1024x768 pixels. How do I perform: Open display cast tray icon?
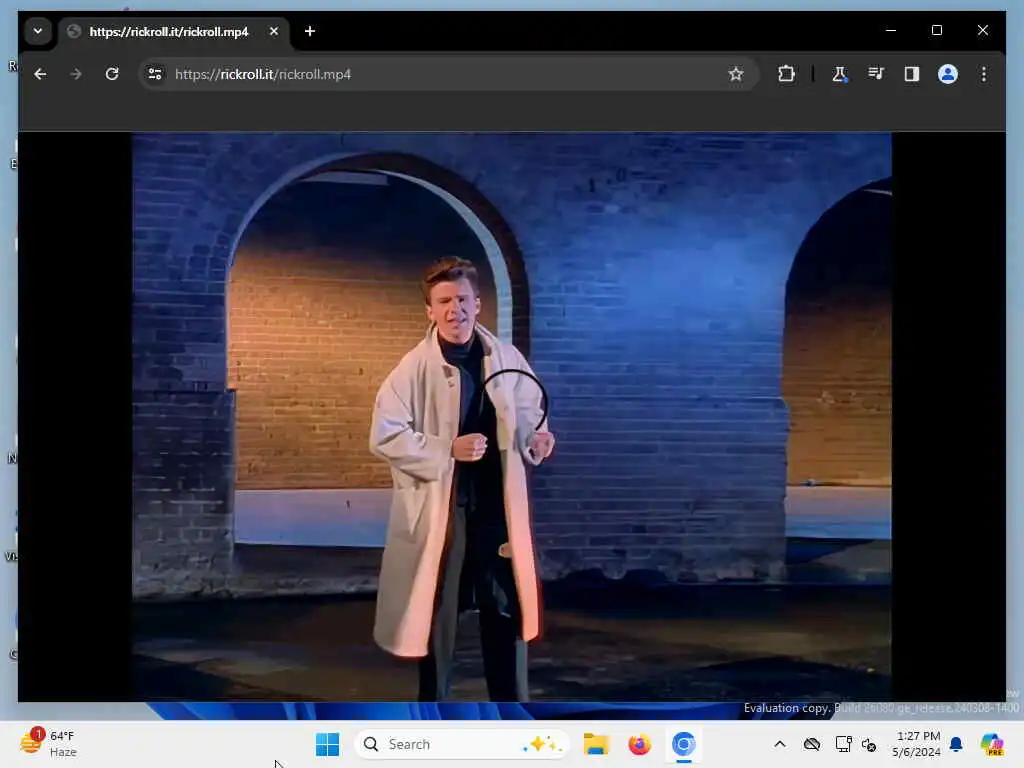843,744
